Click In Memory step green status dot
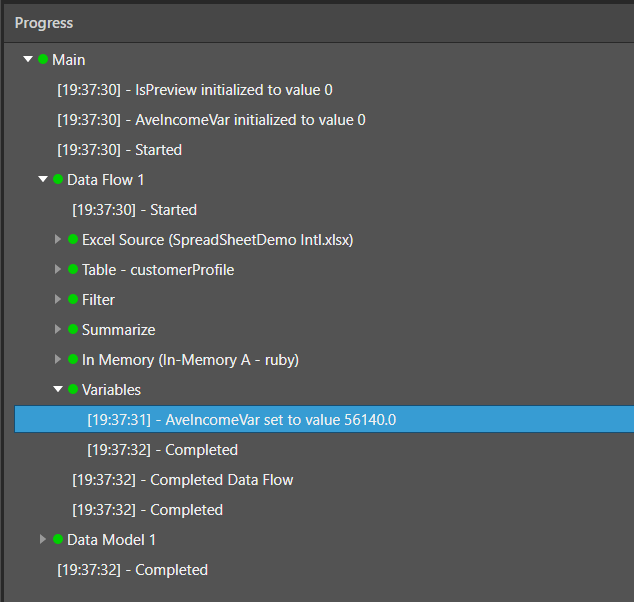This screenshot has width=634, height=602. tap(73, 360)
